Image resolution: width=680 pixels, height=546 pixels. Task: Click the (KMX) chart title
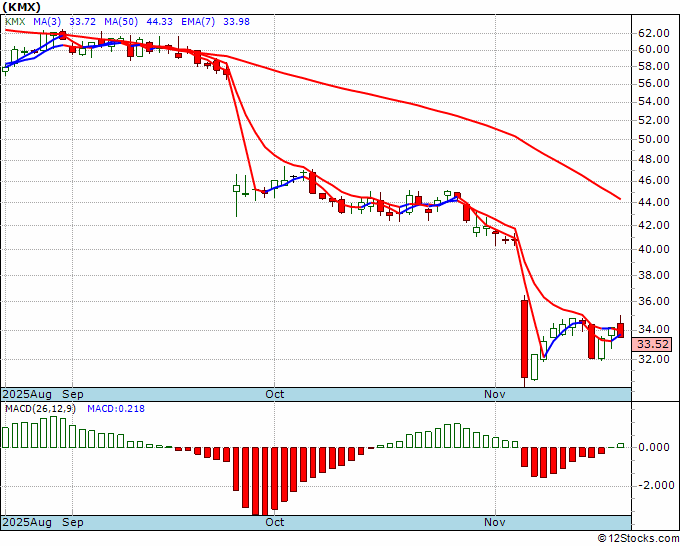(22, 7)
